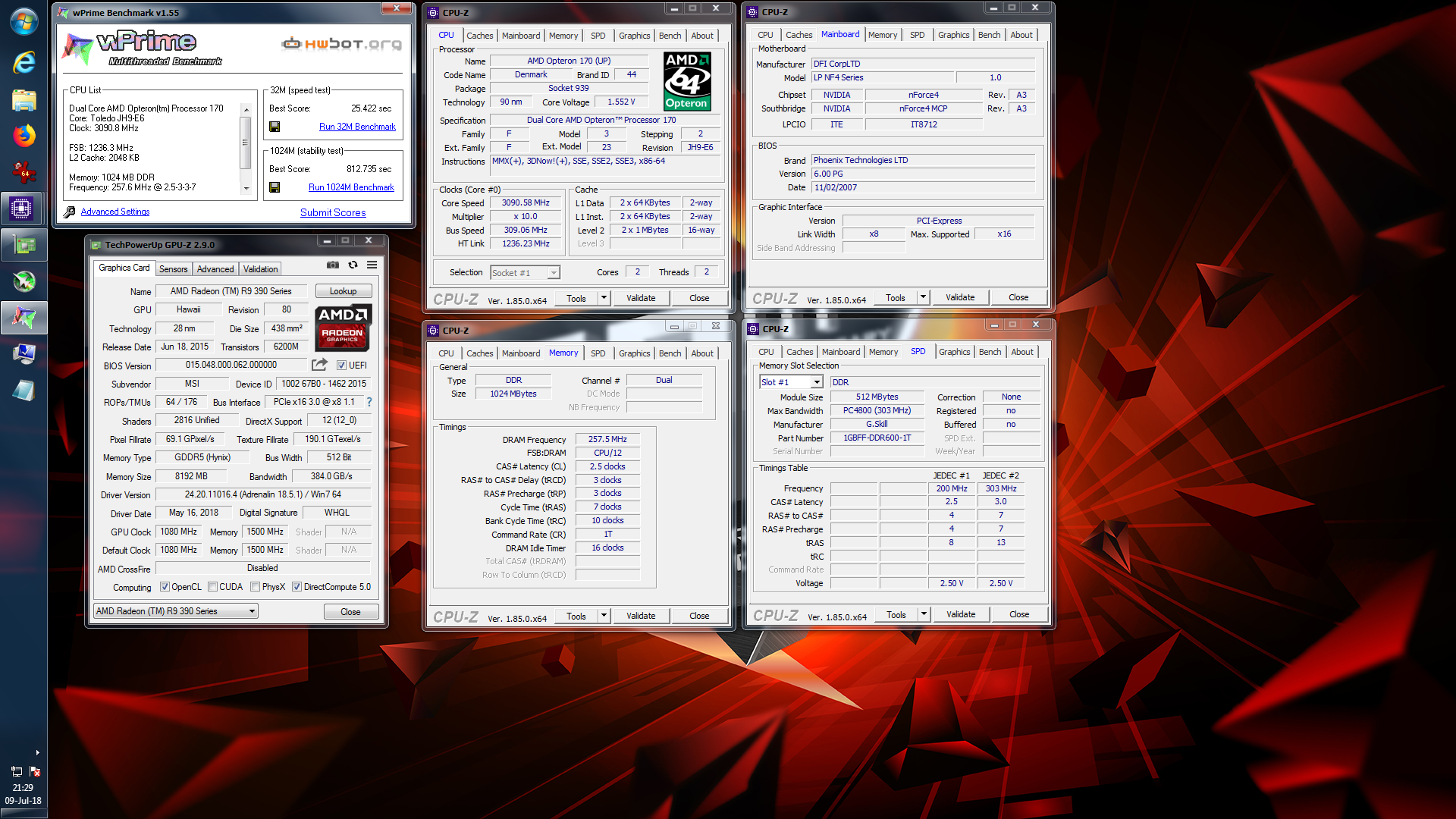1456x819 pixels.
Task: Click the CPU List scroll down arrow
Action: (x=246, y=188)
